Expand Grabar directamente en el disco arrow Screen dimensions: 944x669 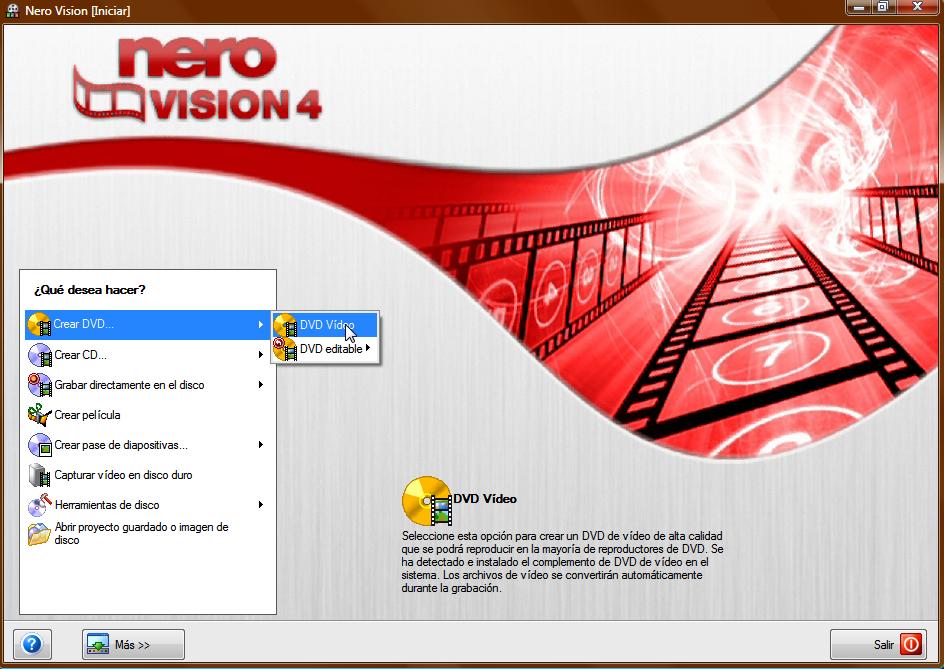pyautogui.click(x=261, y=384)
